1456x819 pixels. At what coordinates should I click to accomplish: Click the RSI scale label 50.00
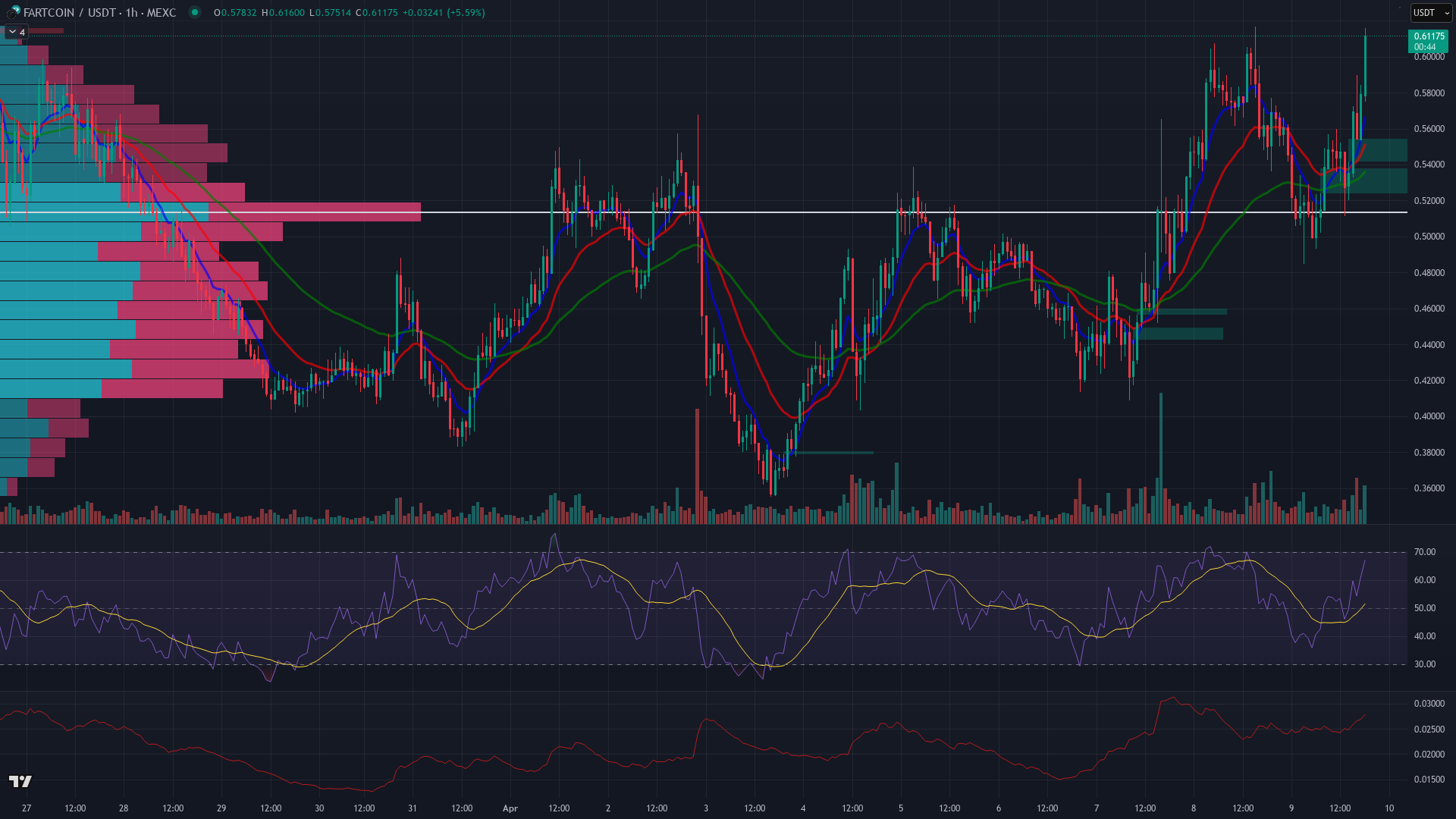click(1424, 608)
